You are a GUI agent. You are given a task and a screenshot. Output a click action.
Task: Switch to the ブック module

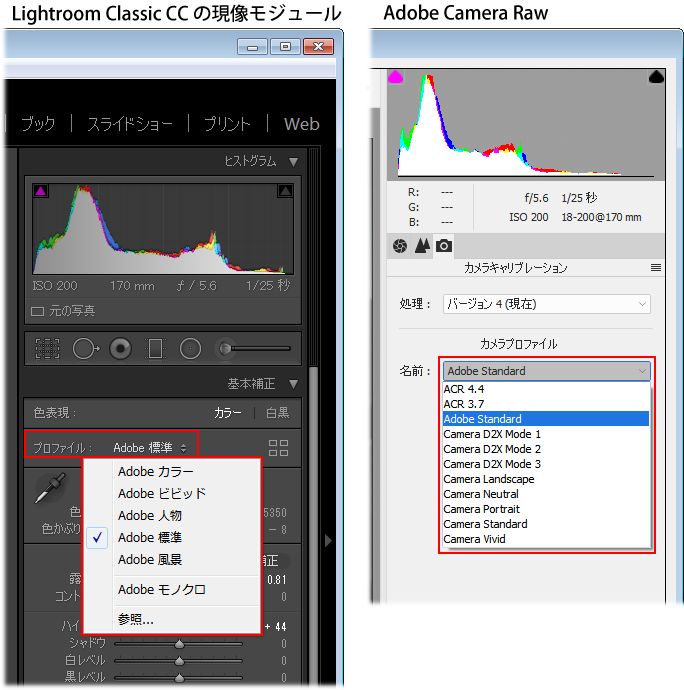pyautogui.click(x=38, y=124)
